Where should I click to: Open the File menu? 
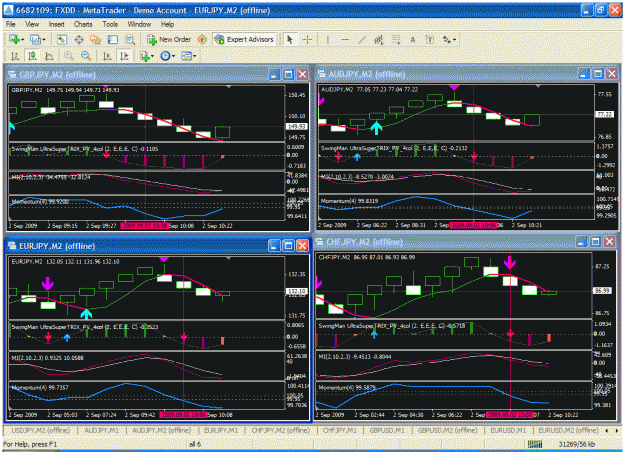pos(10,24)
